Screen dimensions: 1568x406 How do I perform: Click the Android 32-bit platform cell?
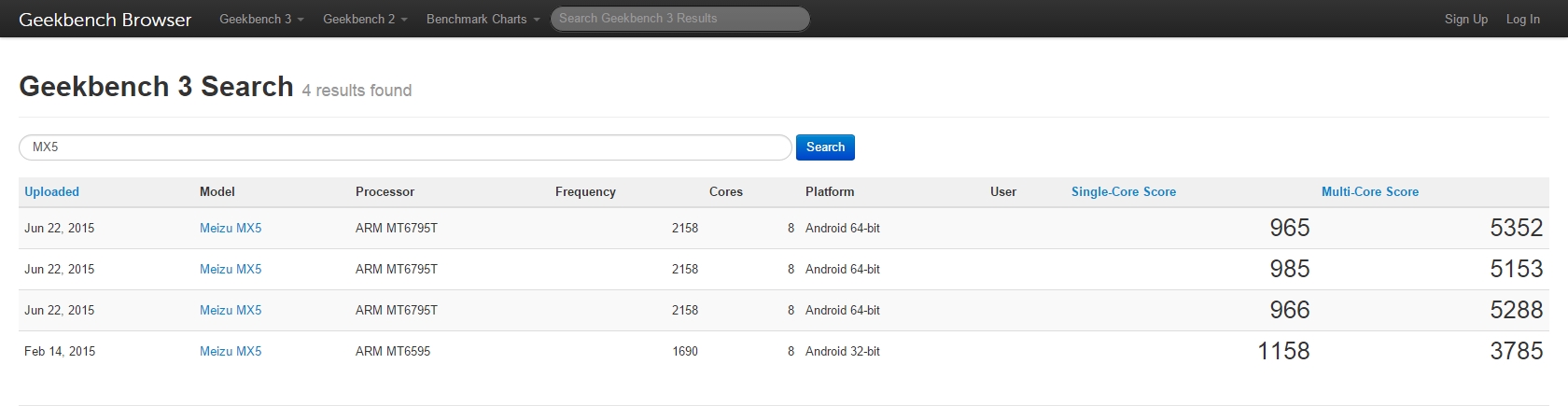click(x=843, y=351)
